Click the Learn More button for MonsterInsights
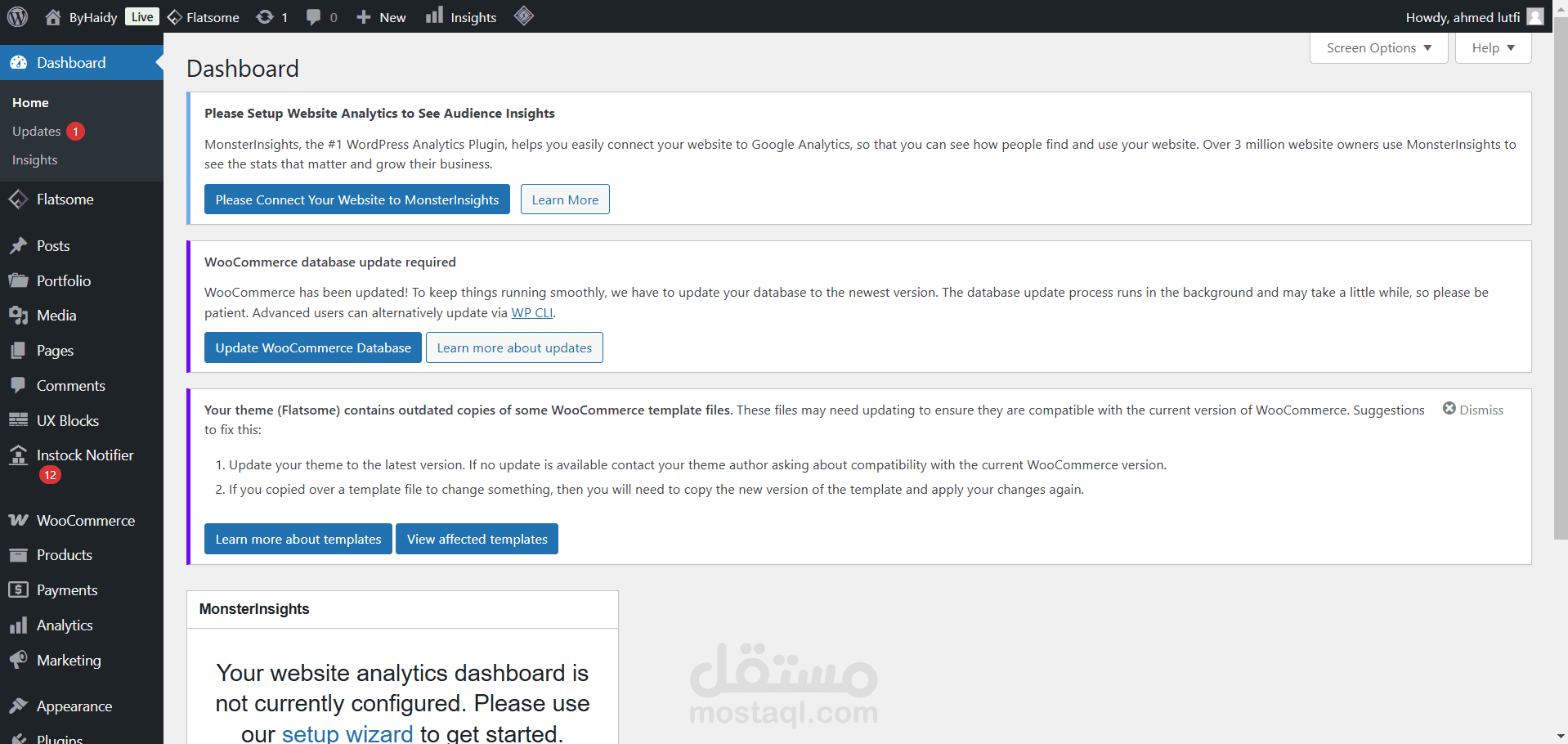 click(x=565, y=199)
